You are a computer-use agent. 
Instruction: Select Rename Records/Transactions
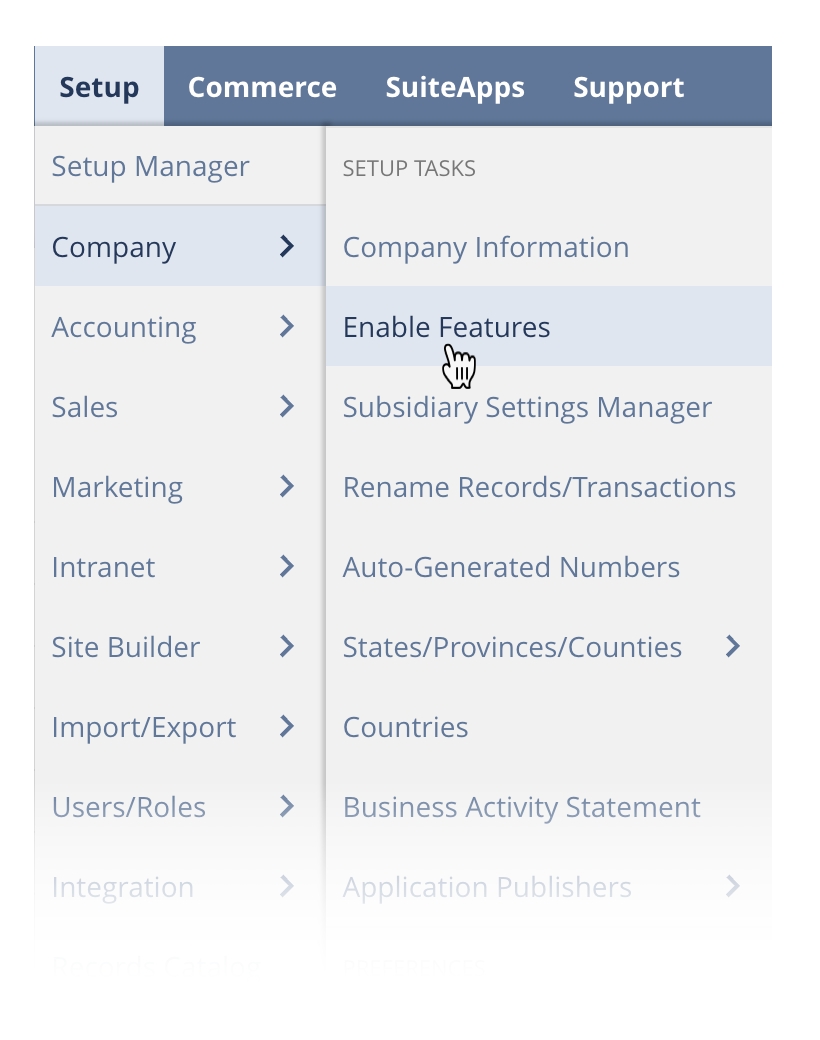[539, 487]
